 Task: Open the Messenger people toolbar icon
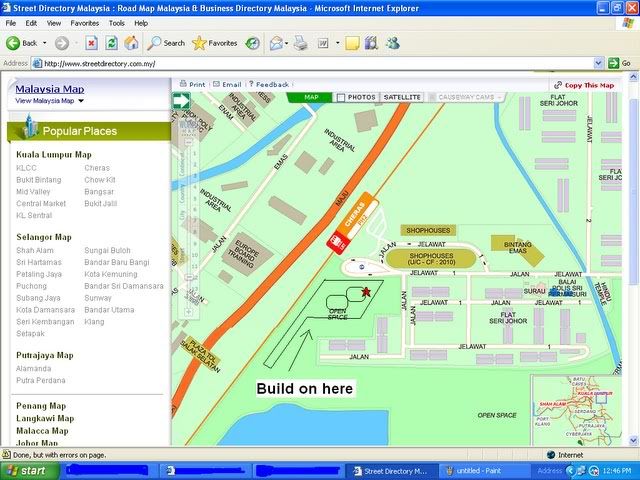[393, 43]
